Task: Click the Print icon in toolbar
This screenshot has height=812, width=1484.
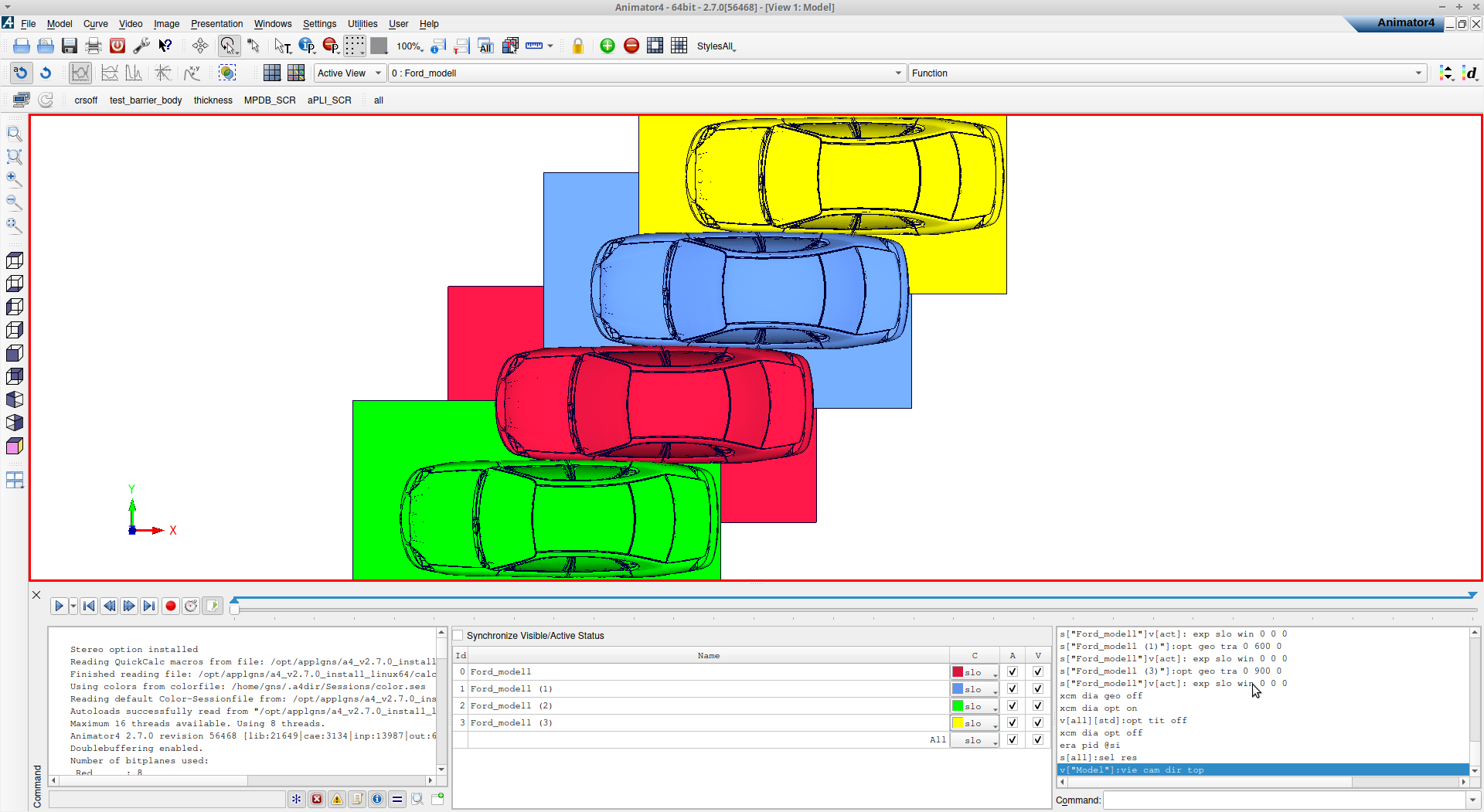Action: pyautogui.click(x=94, y=46)
